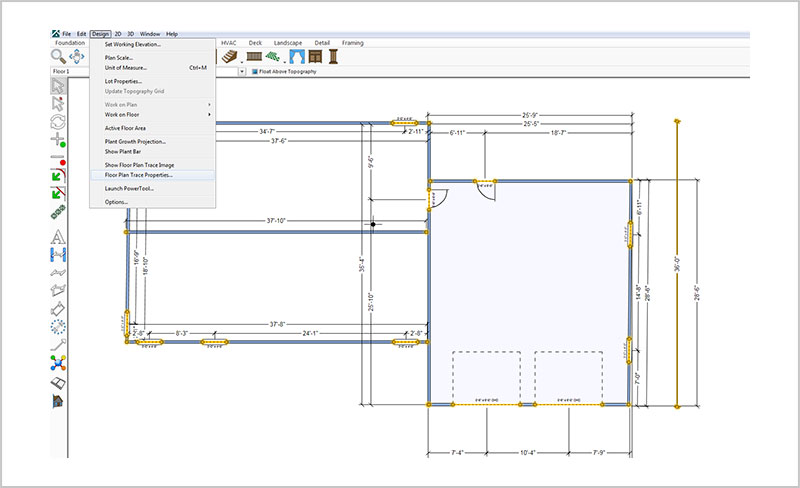The height and width of the screenshot is (488, 800).
Task: Click Launch PowerTool menu entry
Action: tap(127, 188)
